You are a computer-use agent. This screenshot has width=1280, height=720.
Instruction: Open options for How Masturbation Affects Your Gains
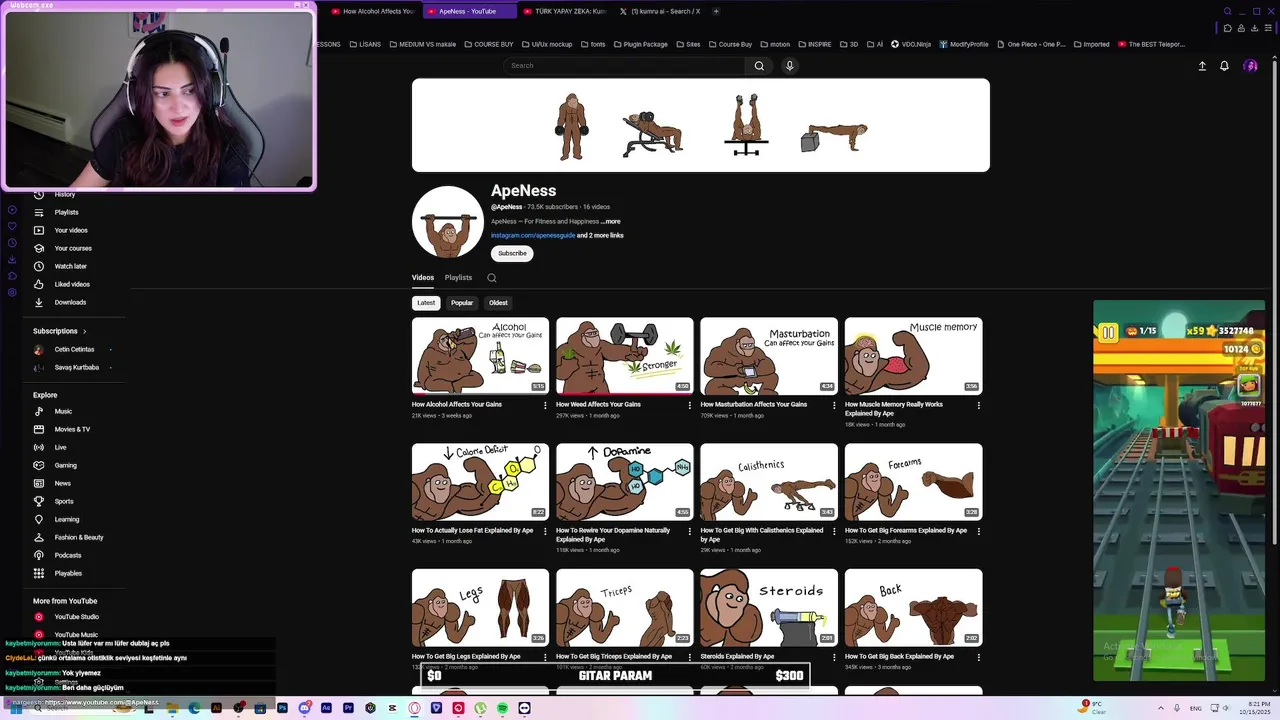point(833,405)
